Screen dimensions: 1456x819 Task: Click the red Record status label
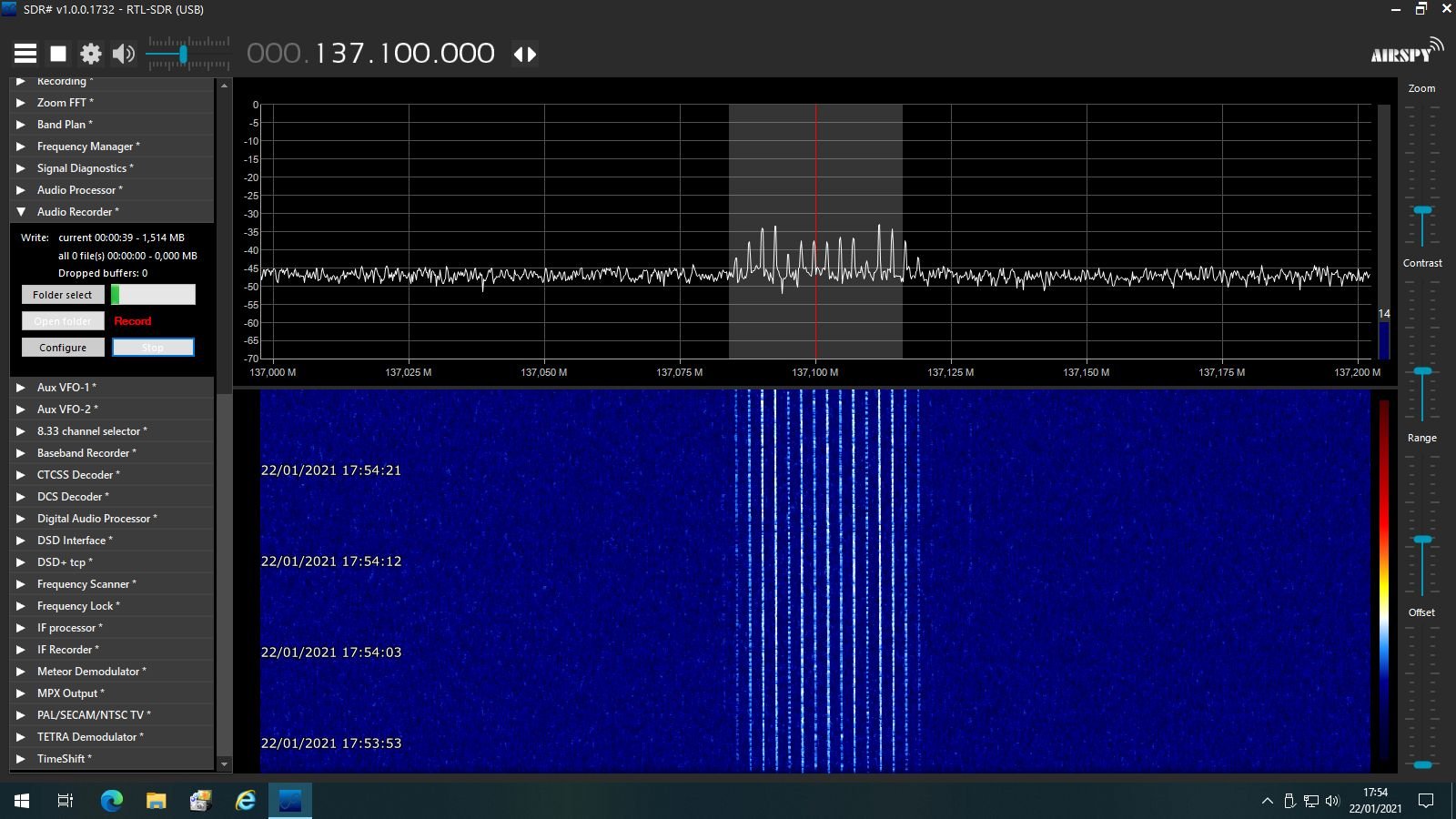[133, 321]
